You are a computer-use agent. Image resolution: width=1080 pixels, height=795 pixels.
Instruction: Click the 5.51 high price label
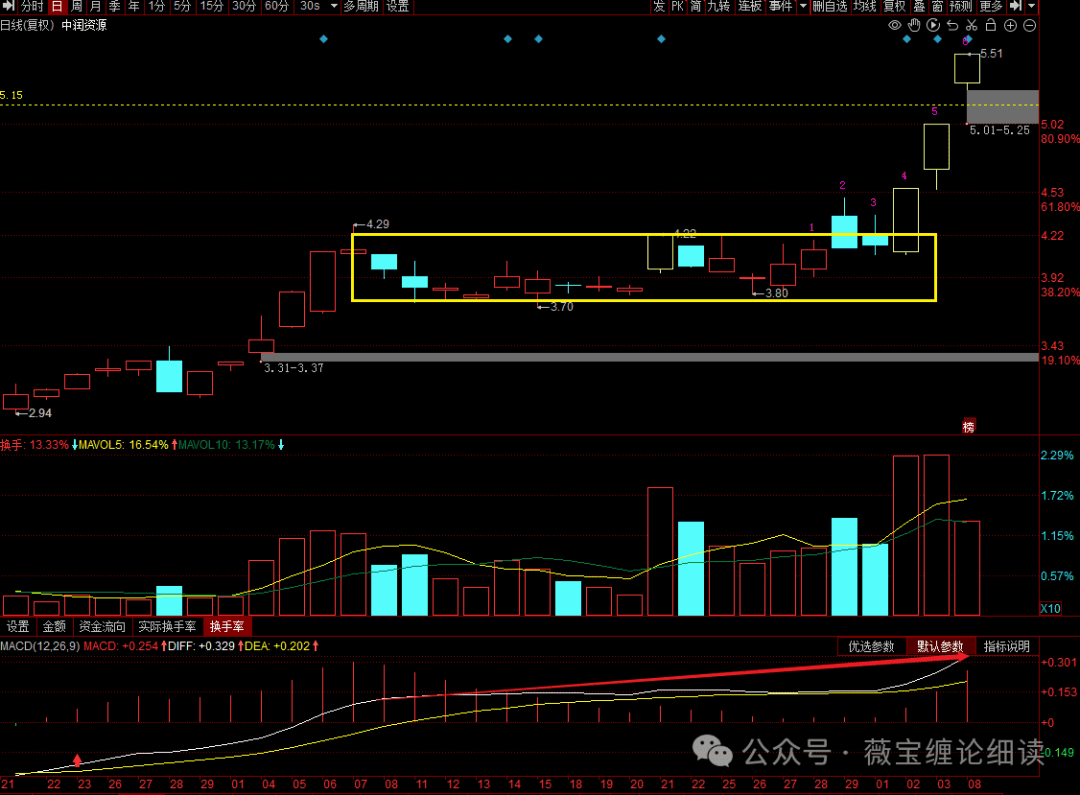[x=991, y=54]
